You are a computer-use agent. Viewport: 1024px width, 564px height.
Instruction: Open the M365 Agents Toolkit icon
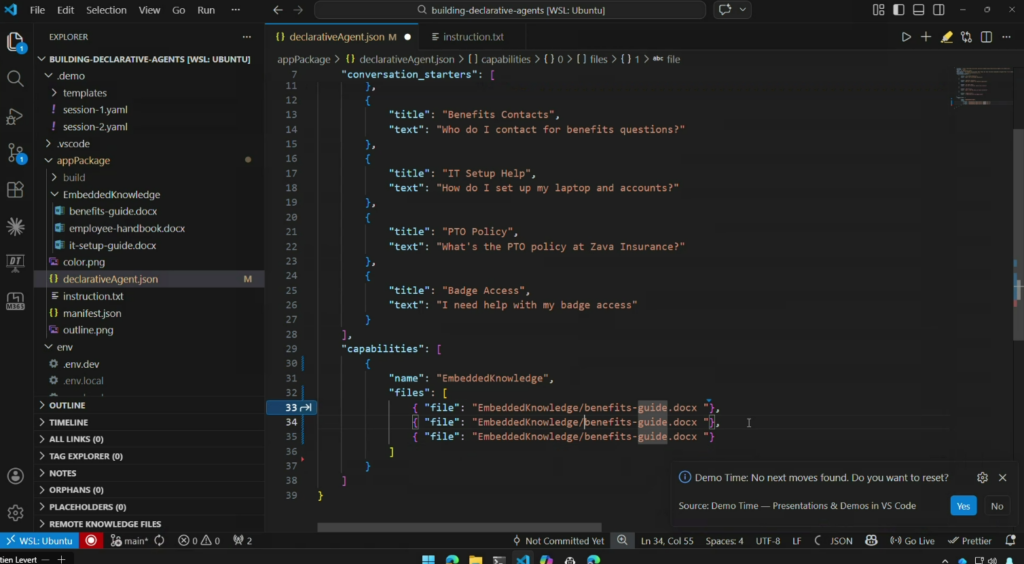pos(15,300)
